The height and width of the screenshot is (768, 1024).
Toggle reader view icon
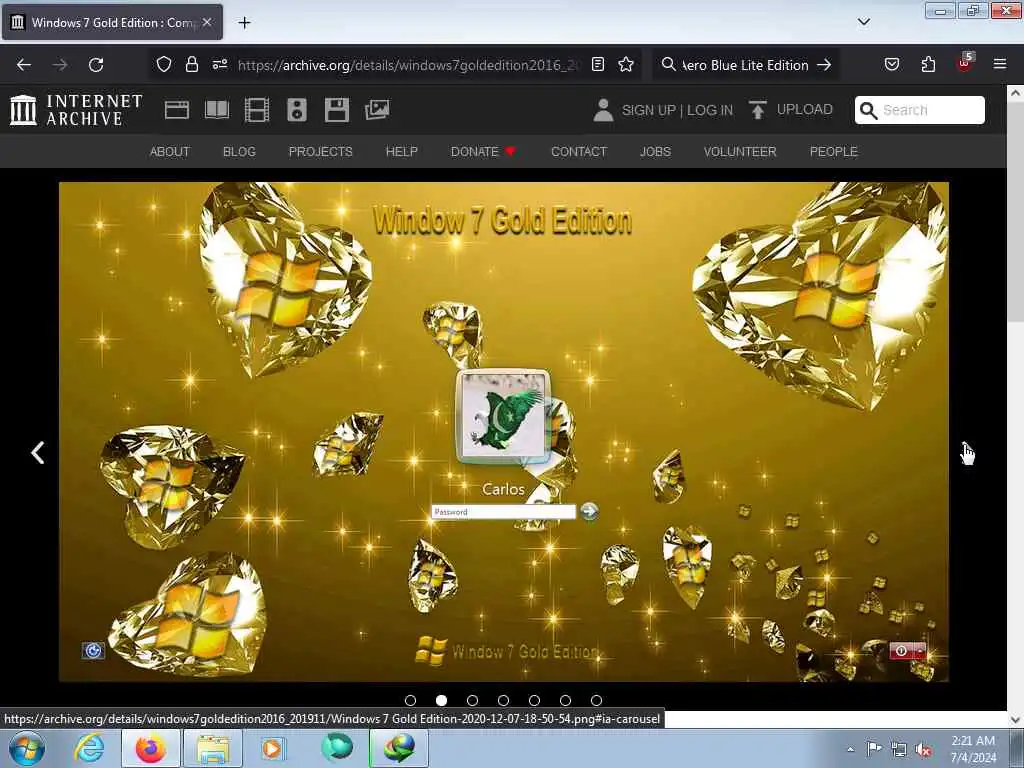click(598, 64)
